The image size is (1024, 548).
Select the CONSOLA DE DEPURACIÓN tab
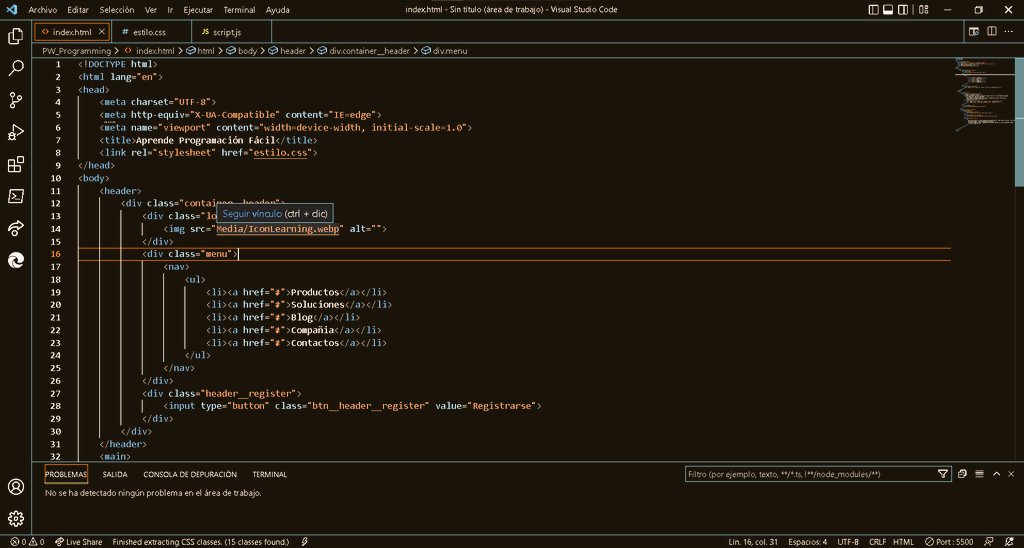pyautogui.click(x=190, y=474)
